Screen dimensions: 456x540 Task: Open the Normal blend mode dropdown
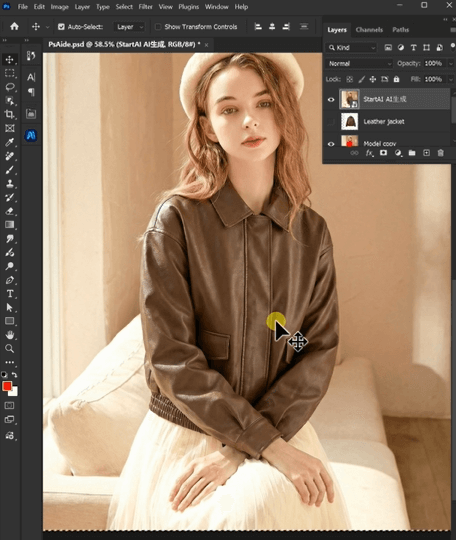359,63
